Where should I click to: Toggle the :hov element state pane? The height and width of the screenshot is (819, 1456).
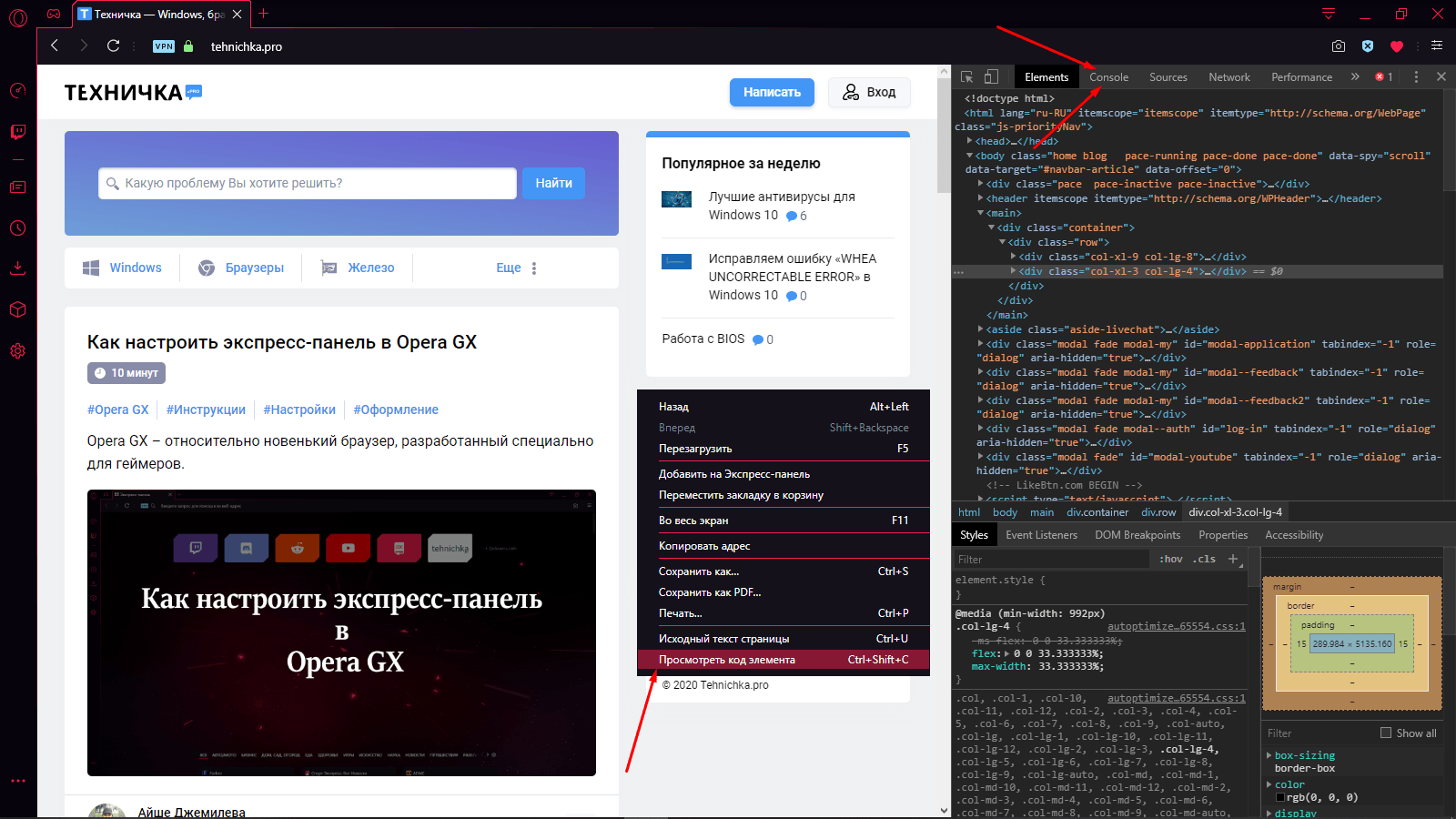click(1171, 559)
